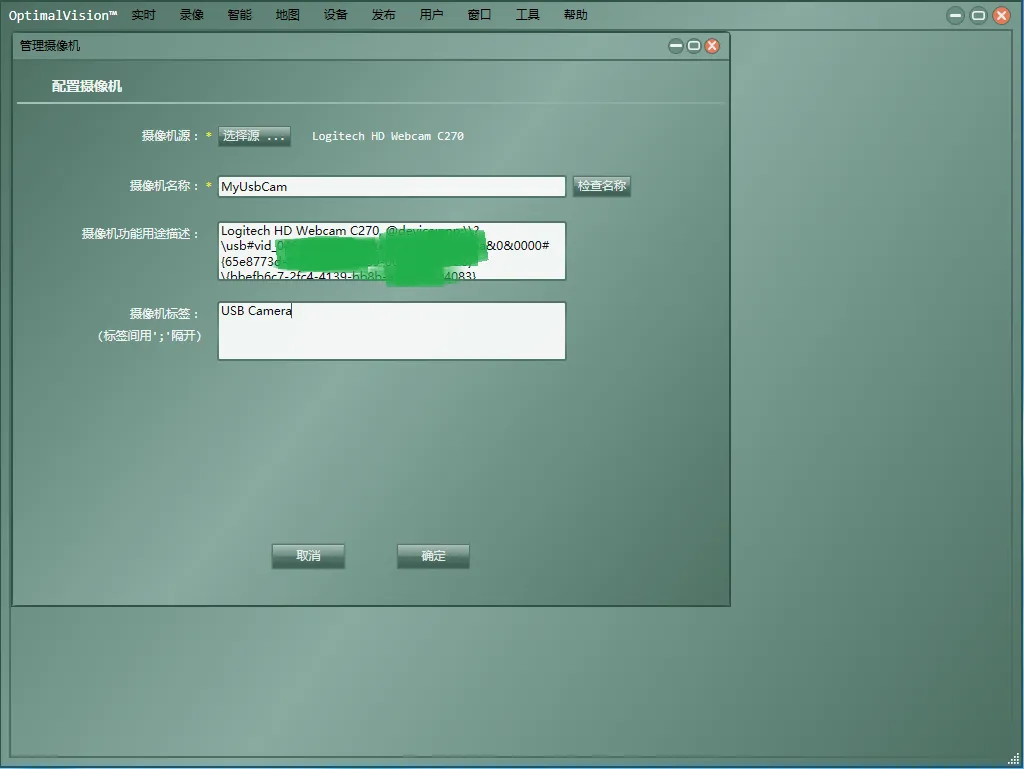Image resolution: width=1024 pixels, height=769 pixels.
Task: Click the 取消 button
Action: (x=308, y=556)
